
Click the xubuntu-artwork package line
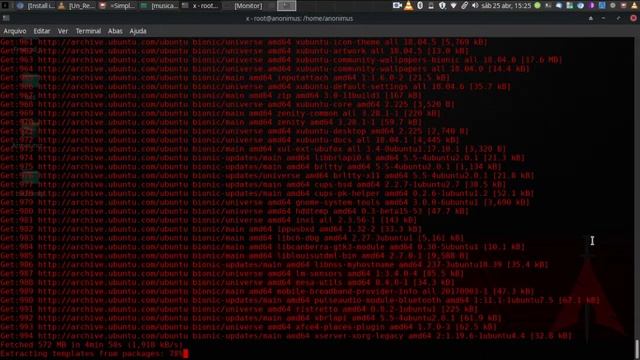[x=234, y=51]
